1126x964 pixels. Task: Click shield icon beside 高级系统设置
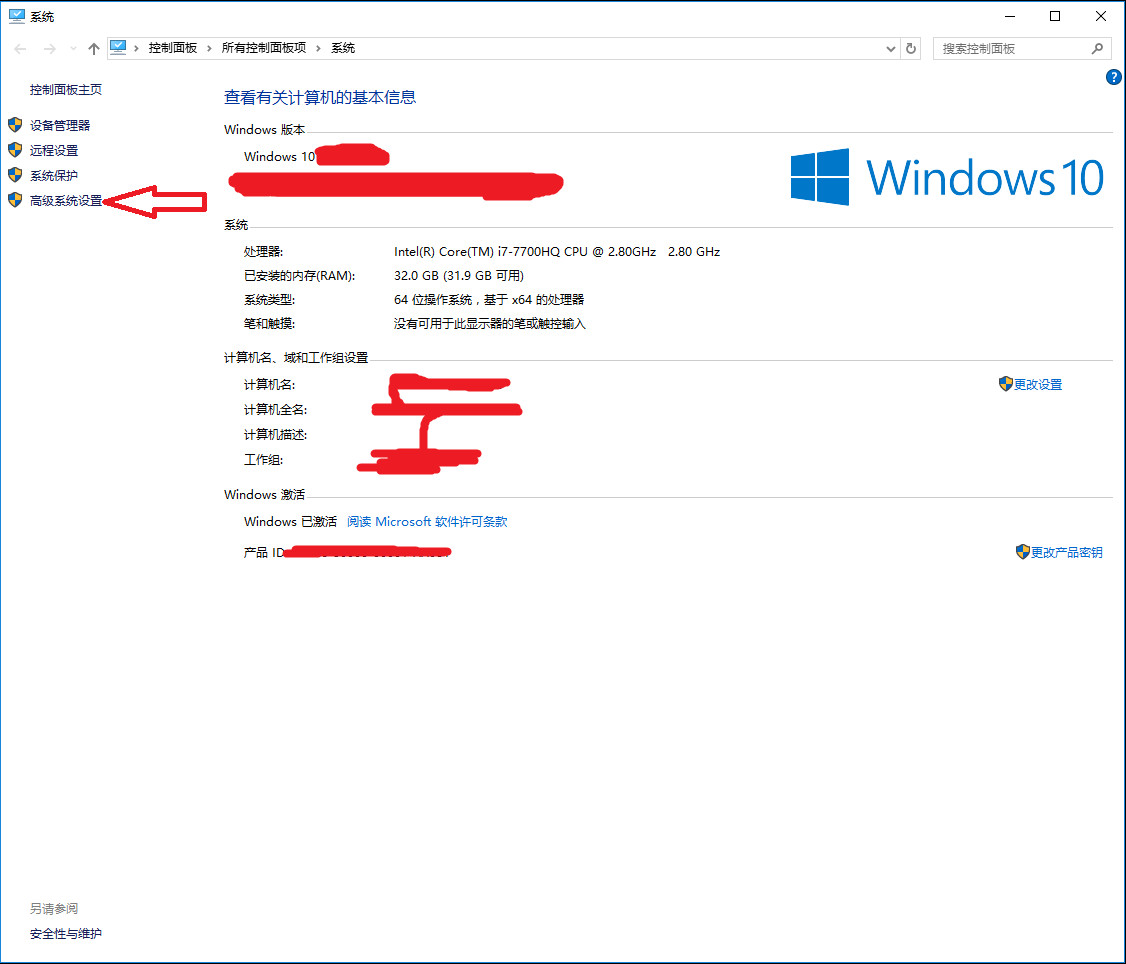15,200
